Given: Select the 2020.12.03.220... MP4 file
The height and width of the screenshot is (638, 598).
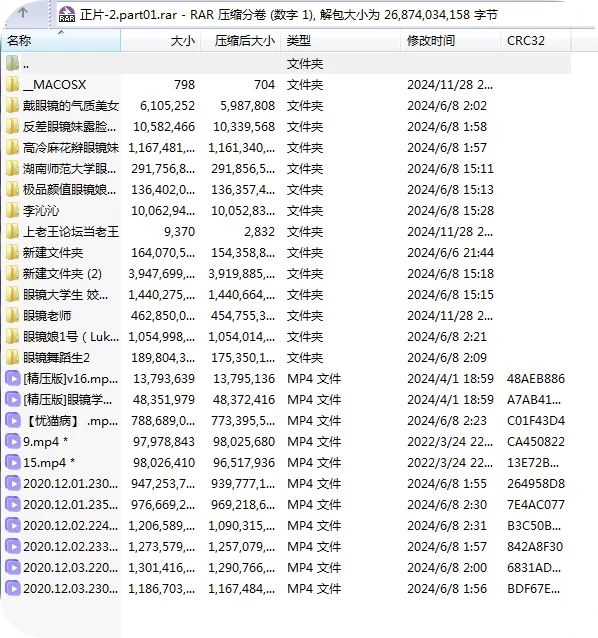Looking at the screenshot, I should coord(286,568).
